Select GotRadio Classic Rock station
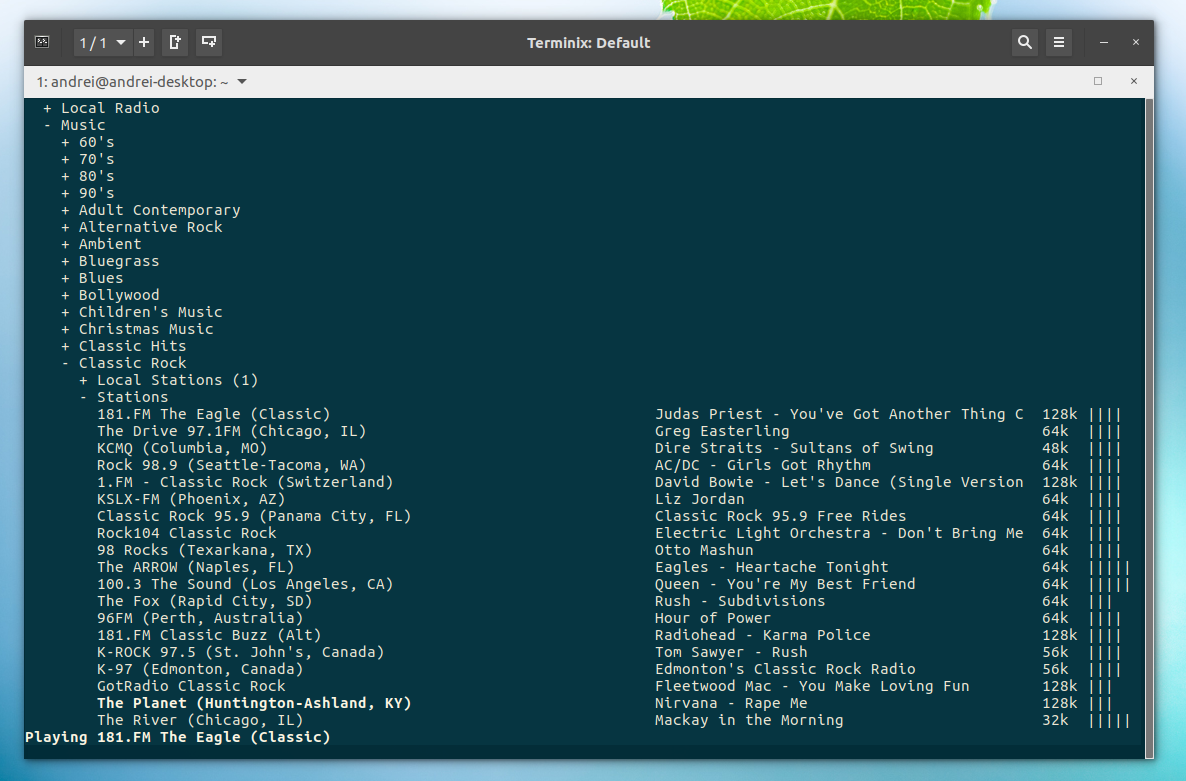Image resolution: width=1186 pixels, height=781 pixels. tap(191, 686)
